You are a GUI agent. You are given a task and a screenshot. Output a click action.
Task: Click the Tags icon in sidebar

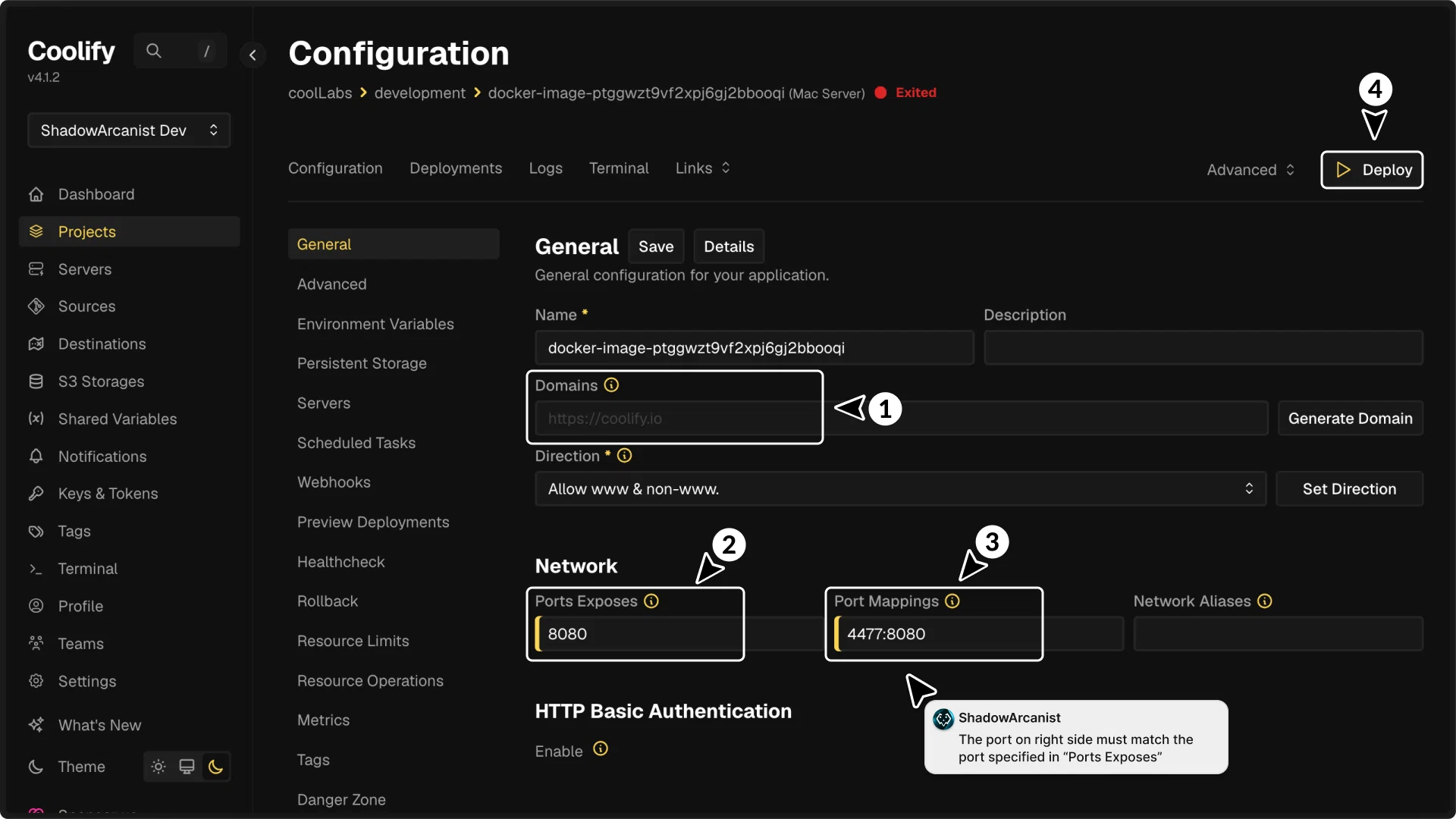(x=36, y=531)
